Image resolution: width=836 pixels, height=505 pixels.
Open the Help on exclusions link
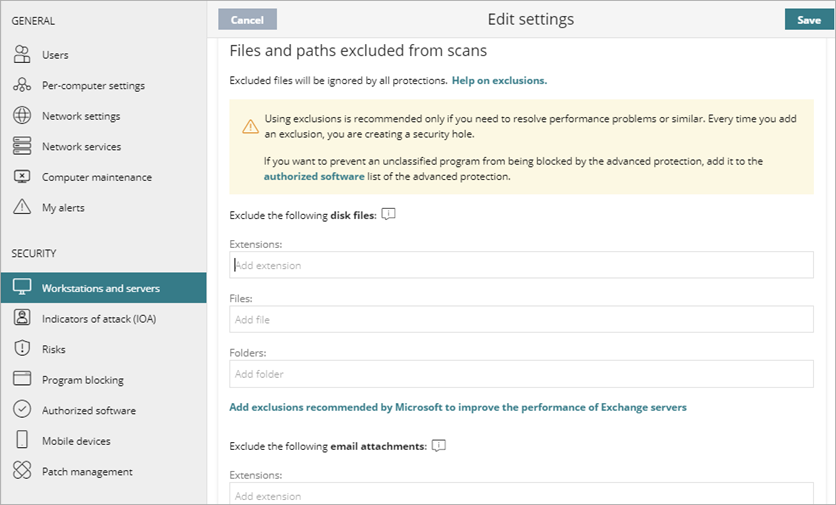pos(499,80)
